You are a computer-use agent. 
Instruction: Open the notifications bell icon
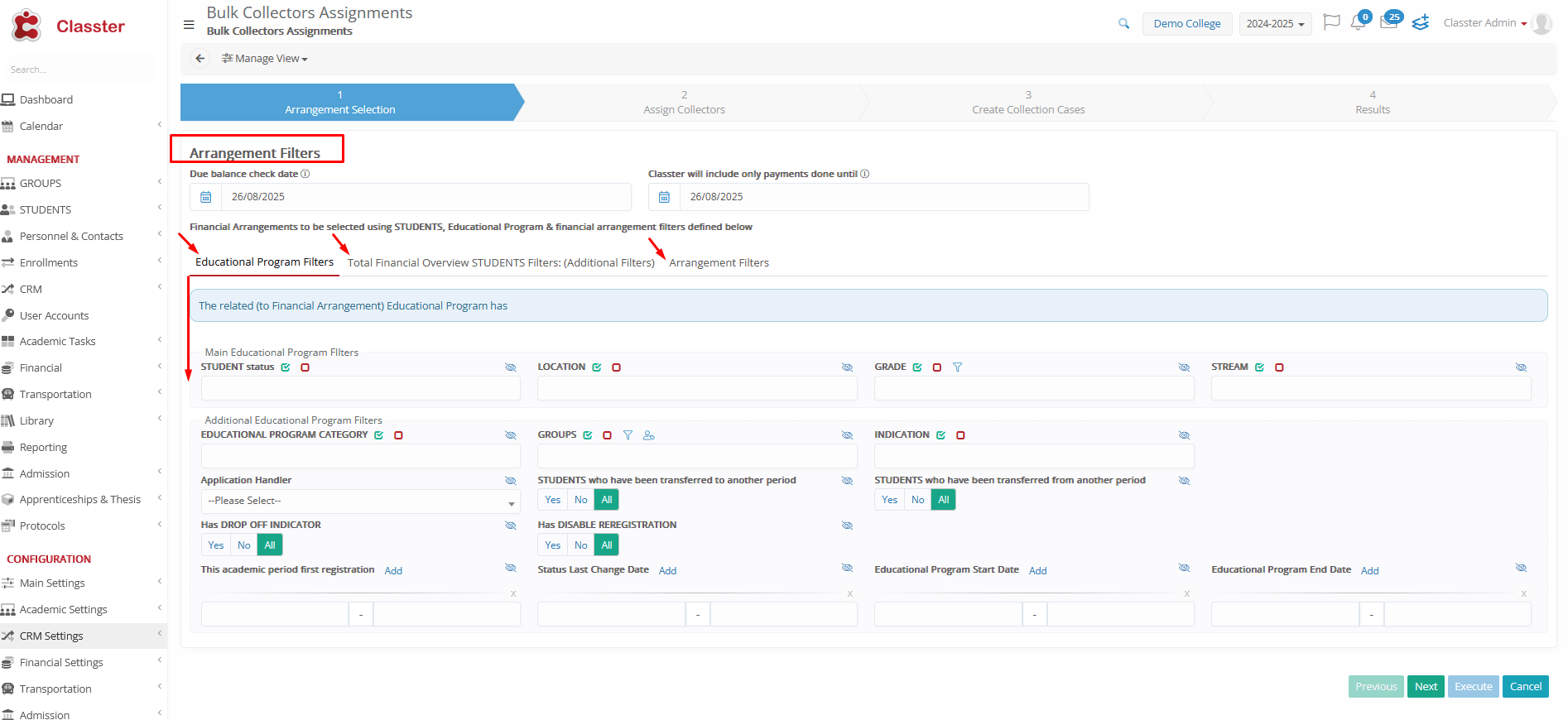point(1358,23)
